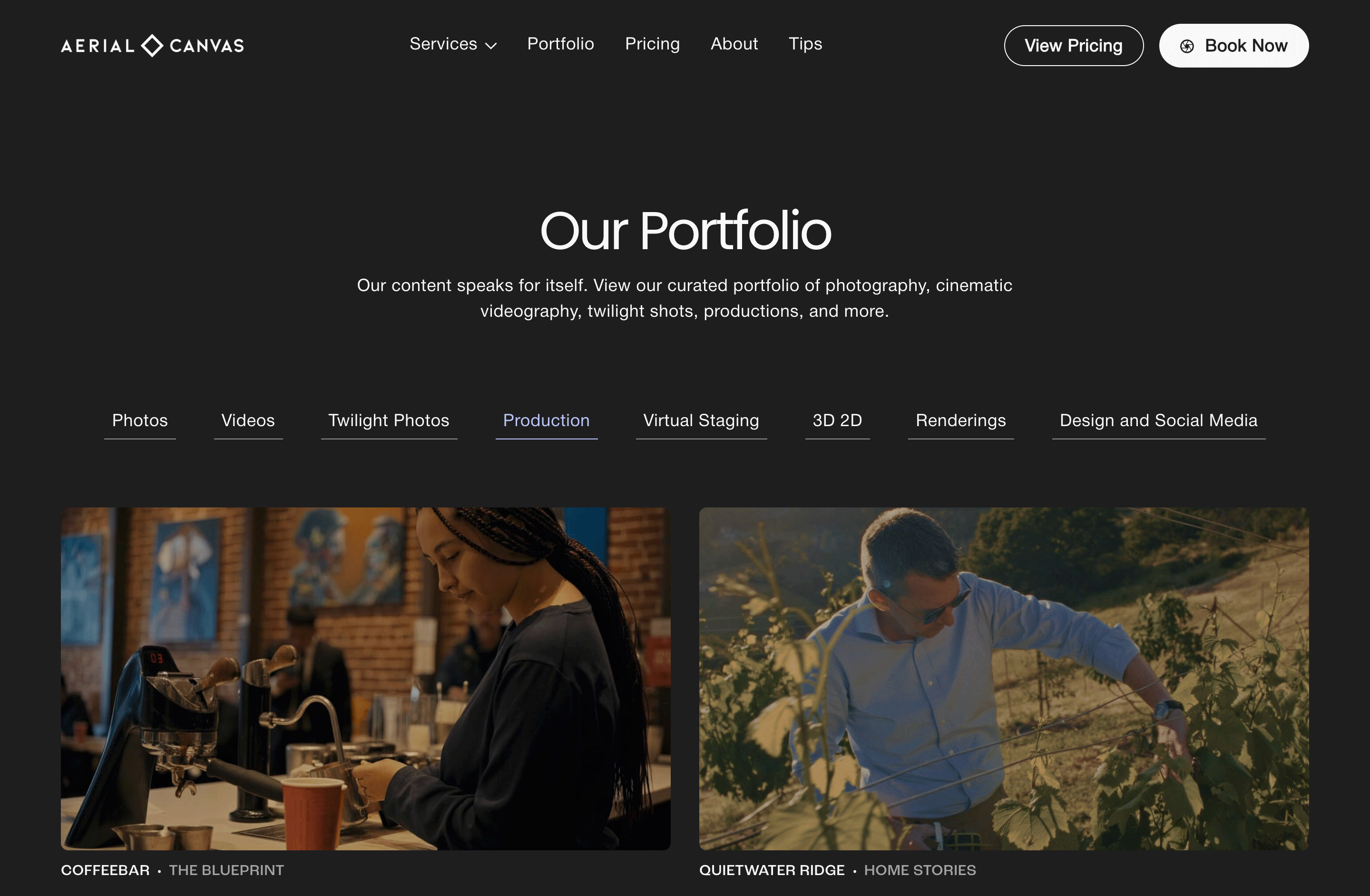Click the Book Now button
Viewport: 1370px width, 896px height.
coord(1233,46)
